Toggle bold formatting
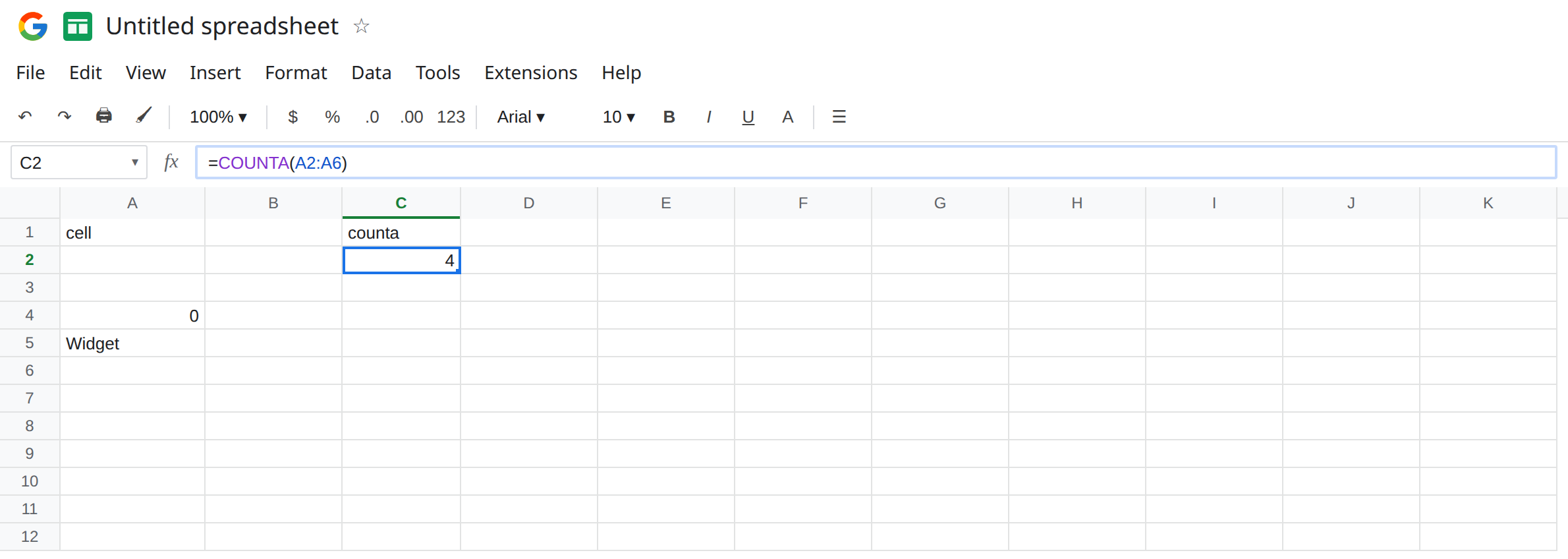 pyautogui.click(x=669, y=117)
